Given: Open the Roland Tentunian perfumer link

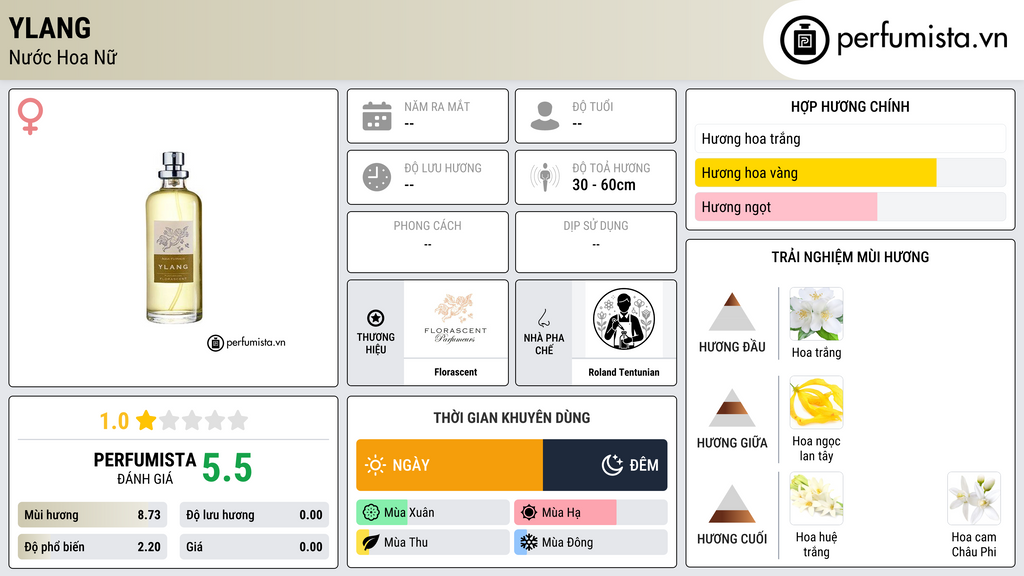Looking at the screenshot, I should click(624, 372).
